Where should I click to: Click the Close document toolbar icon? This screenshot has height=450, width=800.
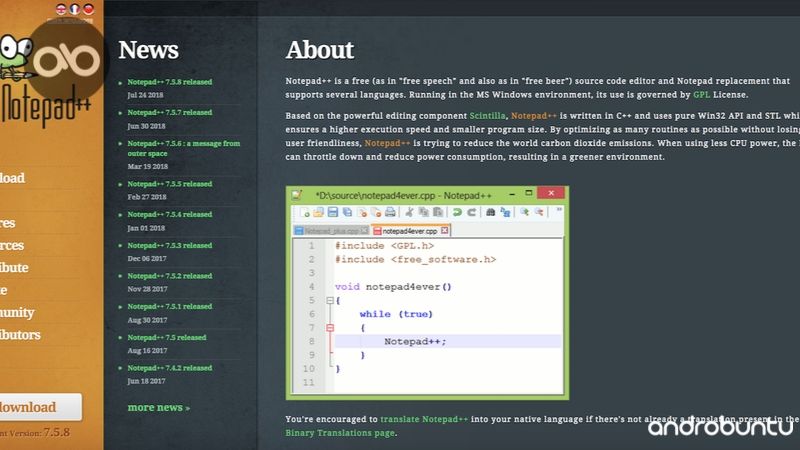pos(362,212)
